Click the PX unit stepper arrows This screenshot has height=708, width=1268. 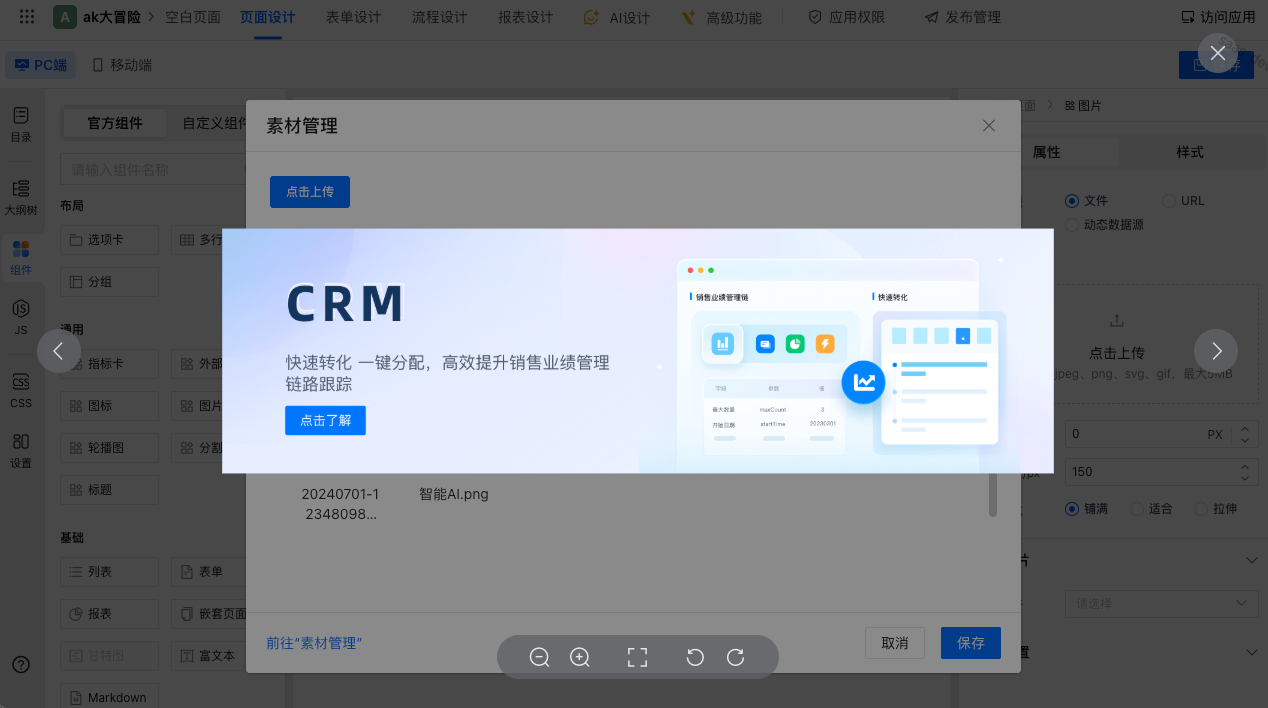(1244, 435)
